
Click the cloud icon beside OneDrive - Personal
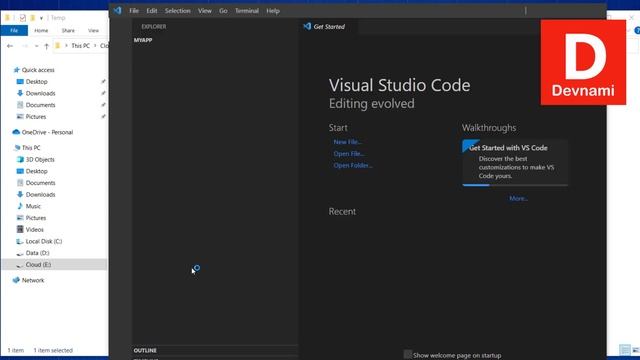[x=16, y=132]
